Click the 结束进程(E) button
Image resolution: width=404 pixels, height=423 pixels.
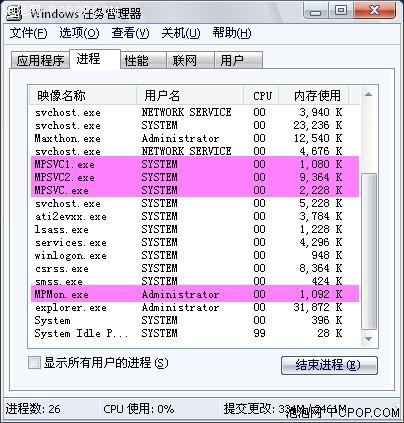click(329, 365)
